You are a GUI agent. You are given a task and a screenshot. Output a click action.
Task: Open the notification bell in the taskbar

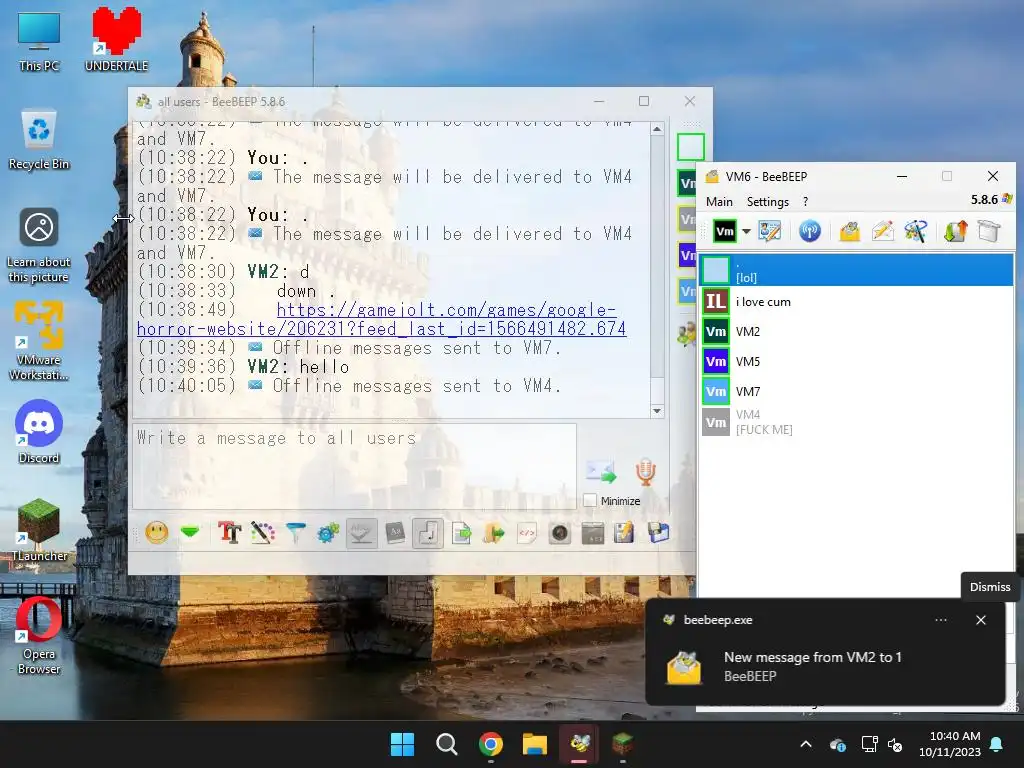pyautogui.click(x=997, y=744)
